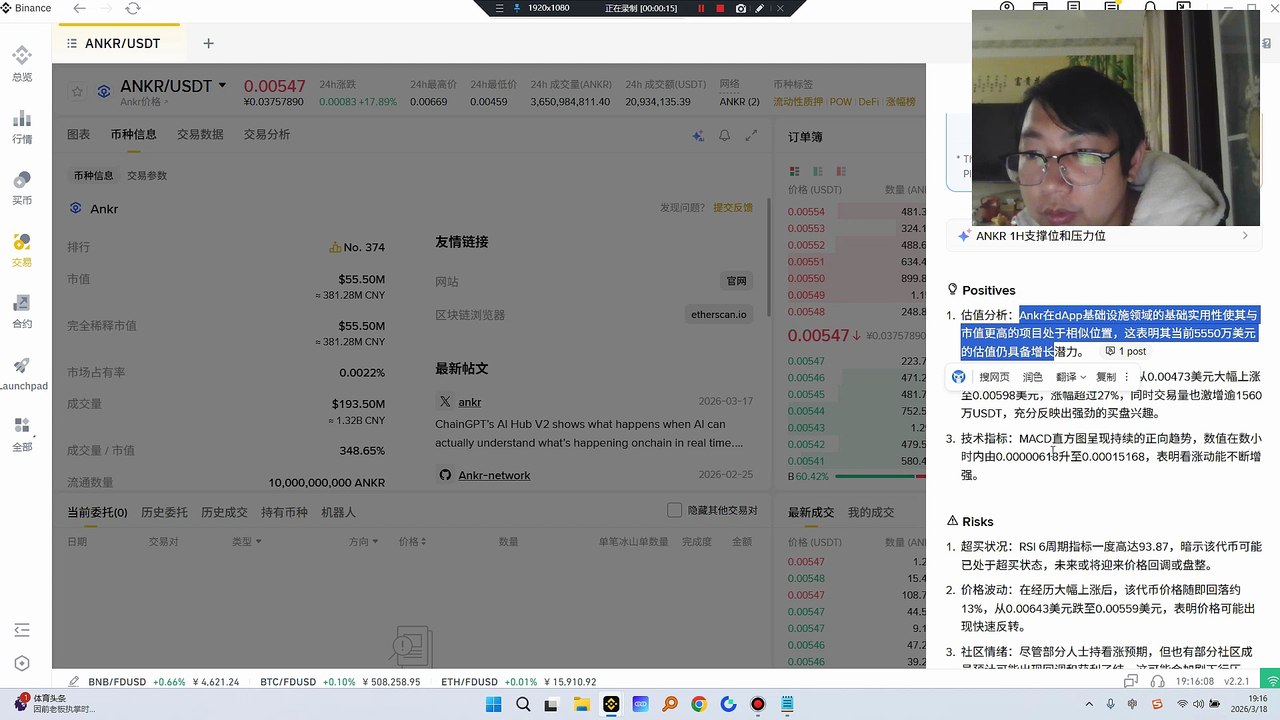Pin the recorder toolbar

point(517,8)
